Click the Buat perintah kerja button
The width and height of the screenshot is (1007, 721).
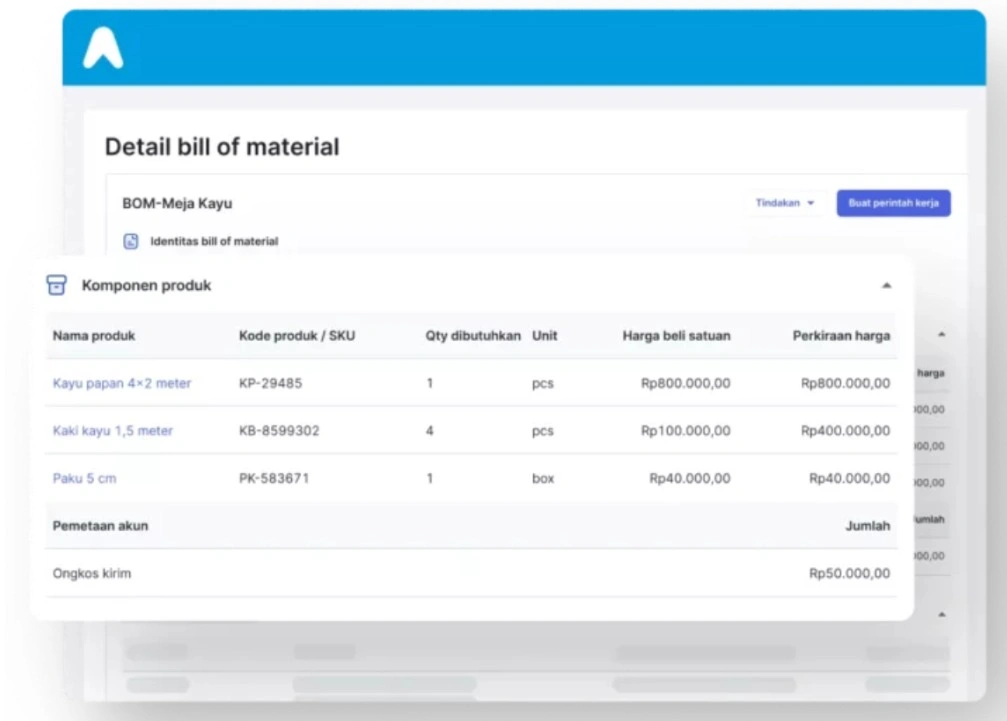[x=893, y=203]
